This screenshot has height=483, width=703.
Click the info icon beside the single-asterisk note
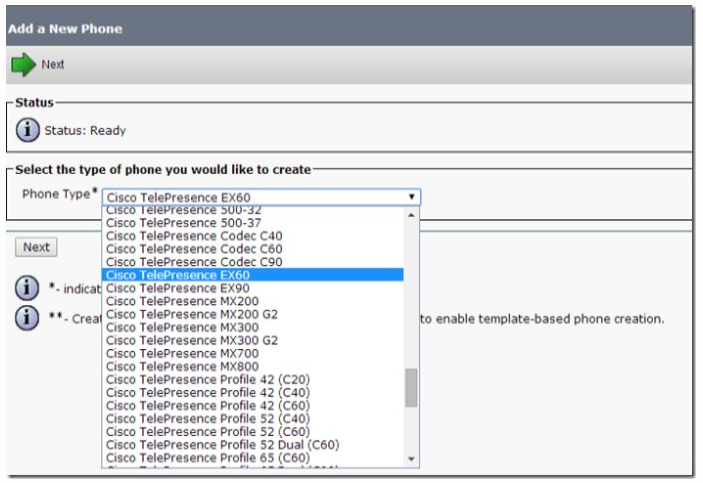tap(27, 288)
